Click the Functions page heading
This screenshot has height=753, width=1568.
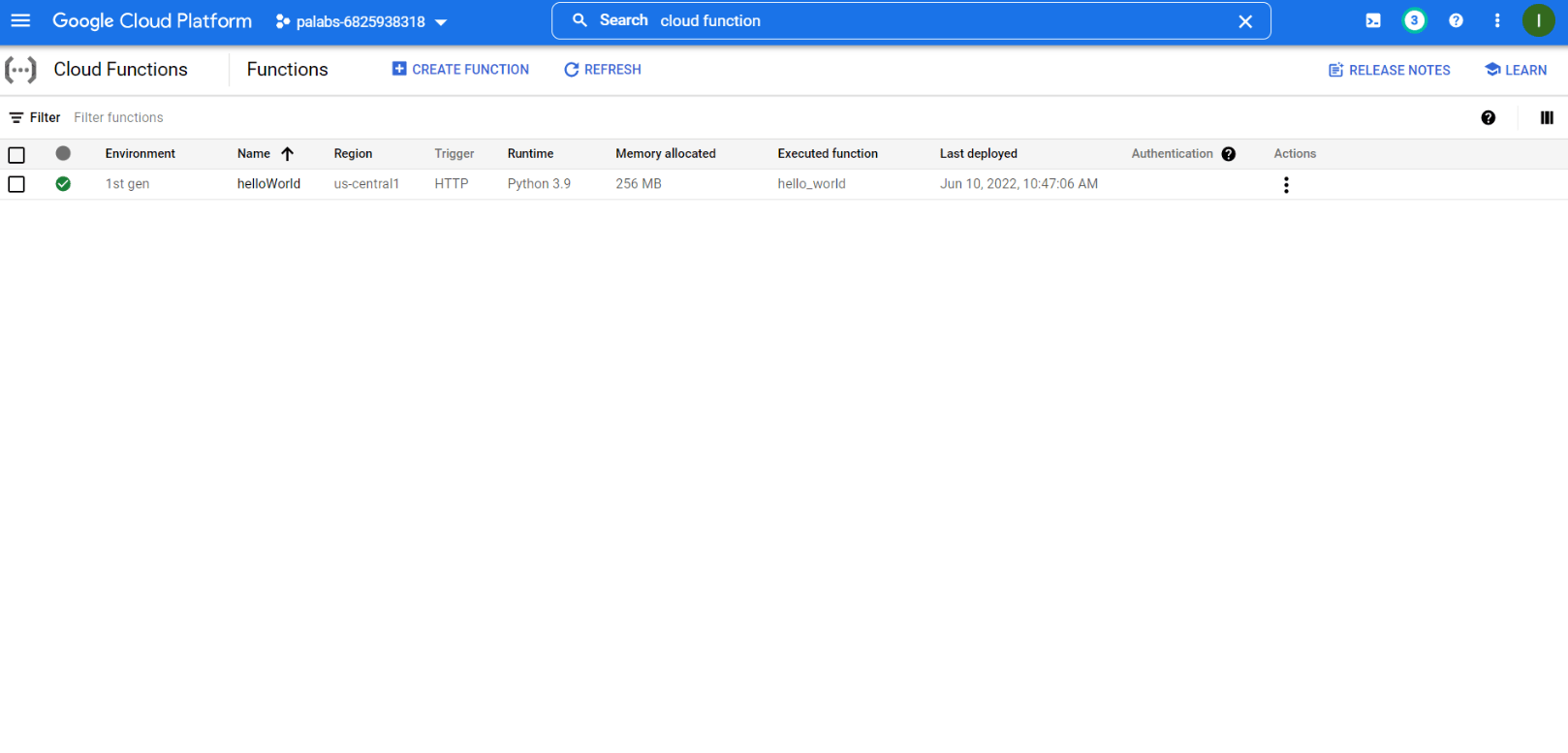(x=287, y=70)
